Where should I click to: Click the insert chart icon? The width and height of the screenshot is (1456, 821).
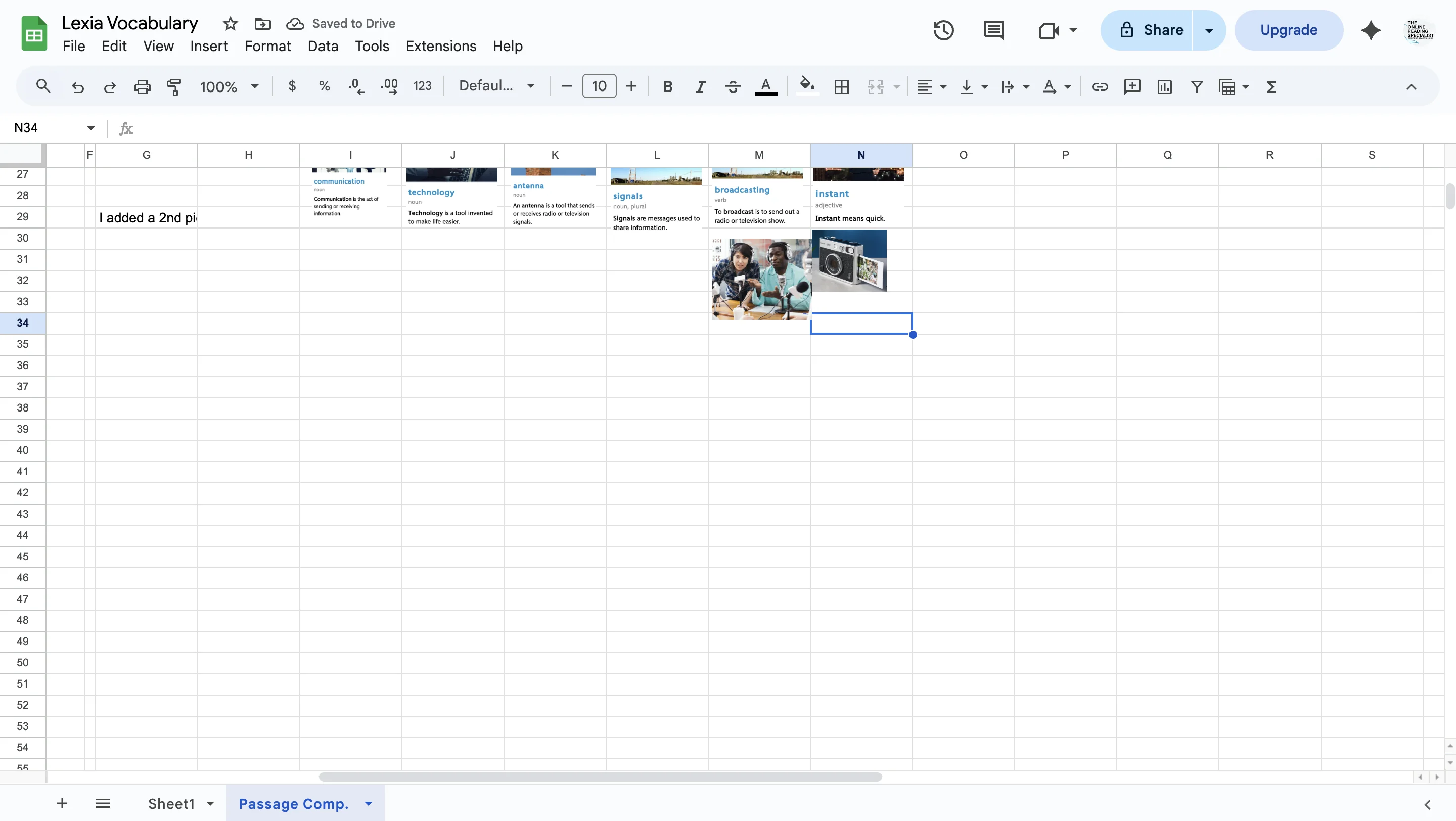pyautogui.click(x=1164, y=86)
